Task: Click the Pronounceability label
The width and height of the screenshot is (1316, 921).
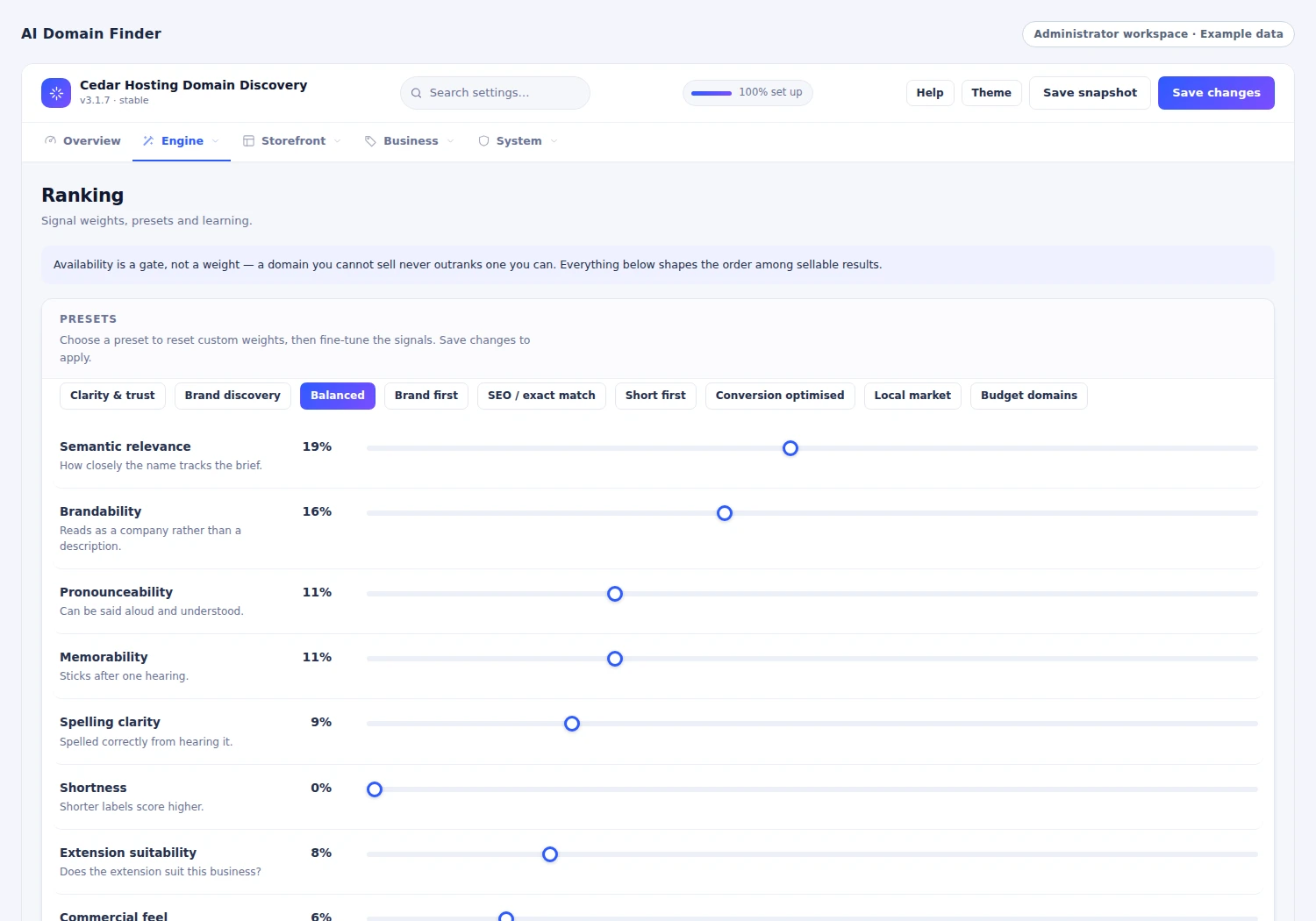Action: coord(116,592)
